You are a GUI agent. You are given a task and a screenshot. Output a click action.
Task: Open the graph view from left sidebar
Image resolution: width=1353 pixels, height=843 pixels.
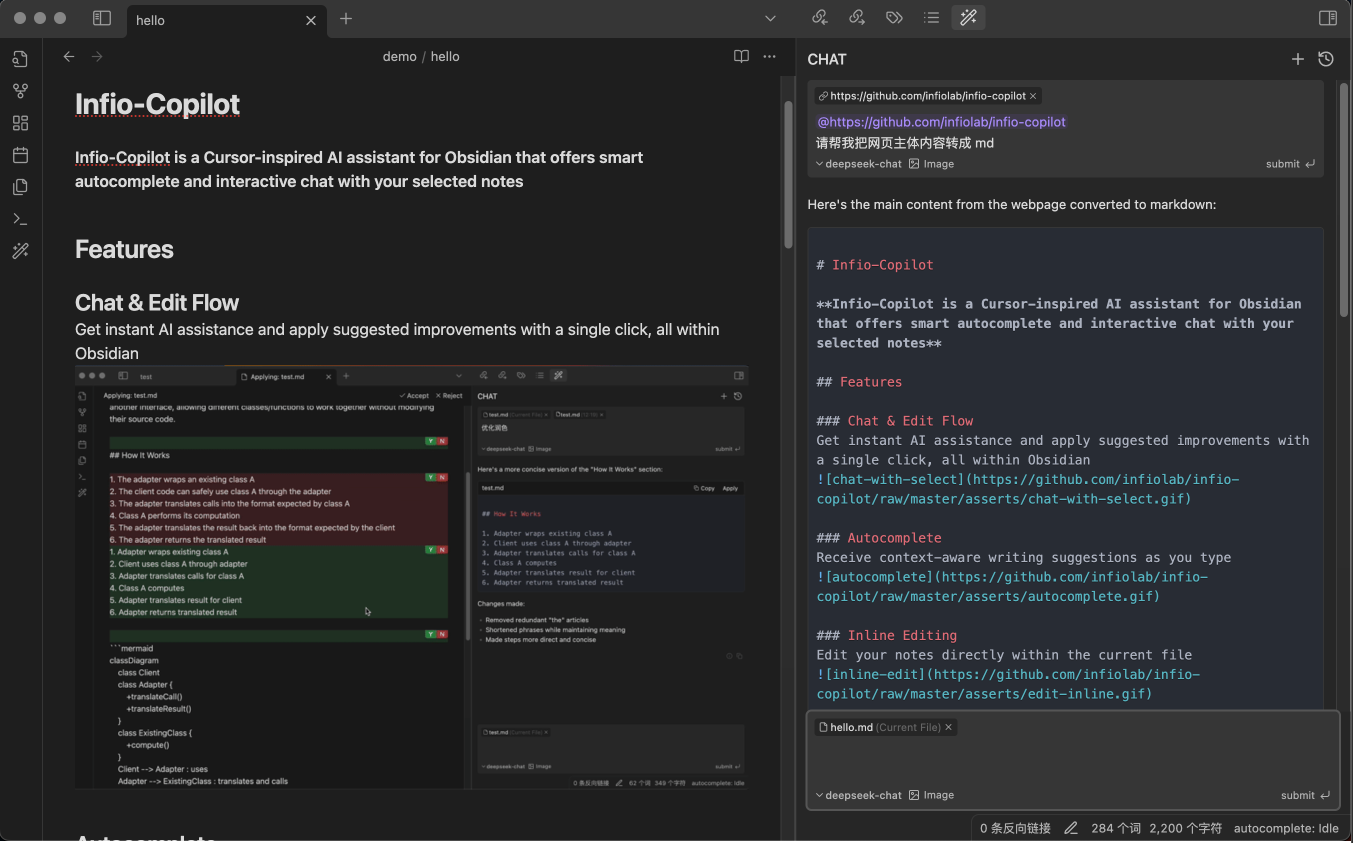(x=20, y=90)
